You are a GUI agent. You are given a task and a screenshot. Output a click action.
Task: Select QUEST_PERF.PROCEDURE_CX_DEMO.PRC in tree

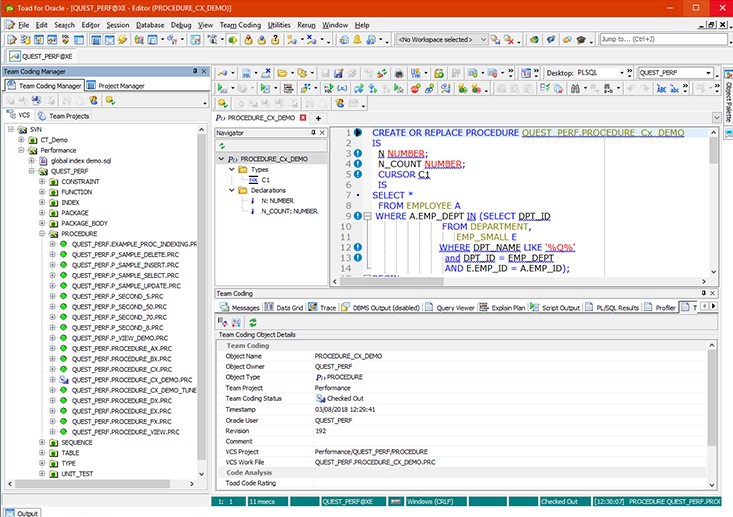132,380
